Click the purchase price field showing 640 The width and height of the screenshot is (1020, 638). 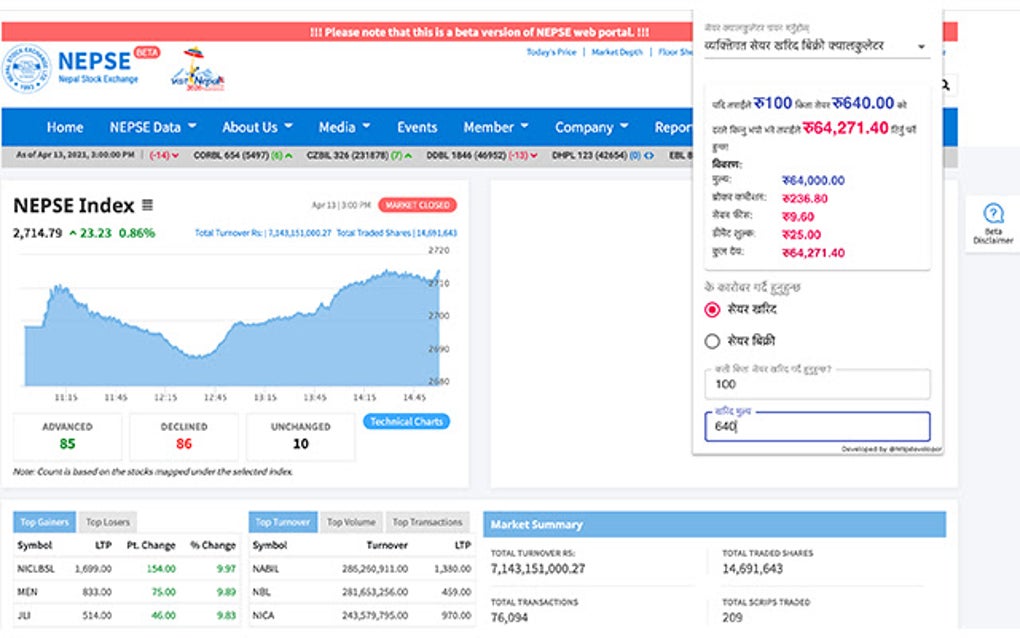click(818, 427)
